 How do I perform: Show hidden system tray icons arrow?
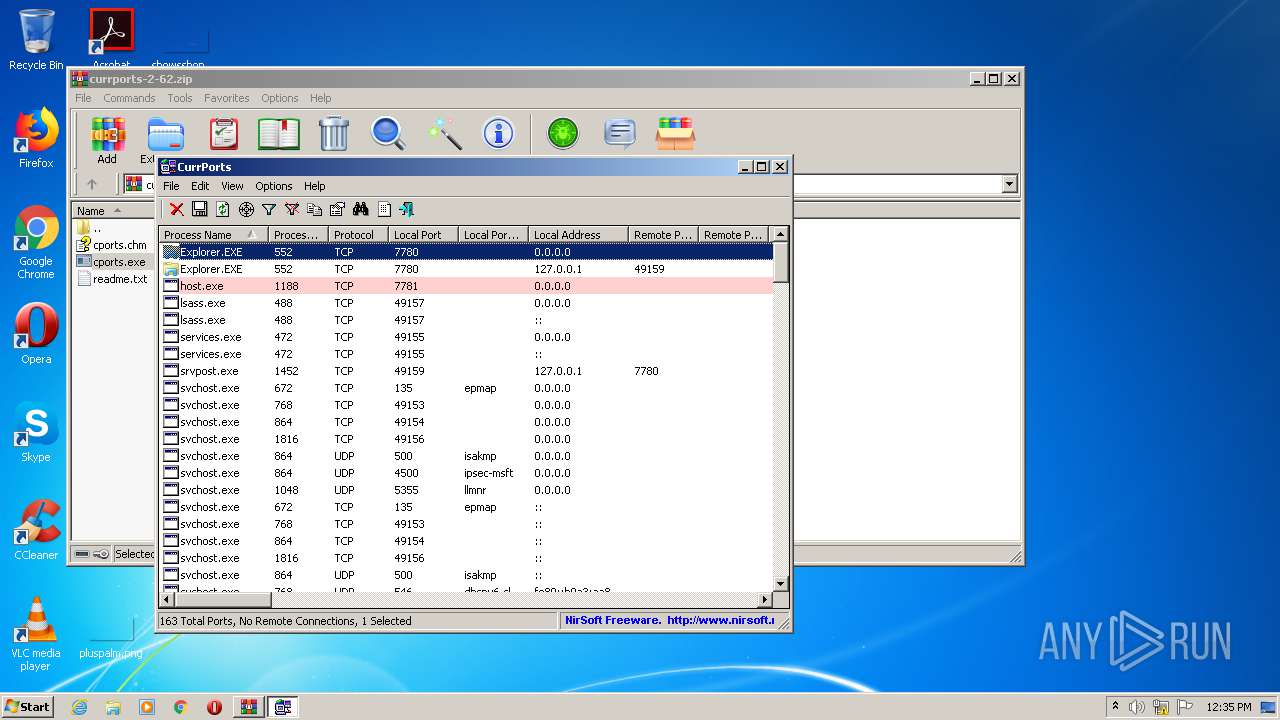(1114, 707)
